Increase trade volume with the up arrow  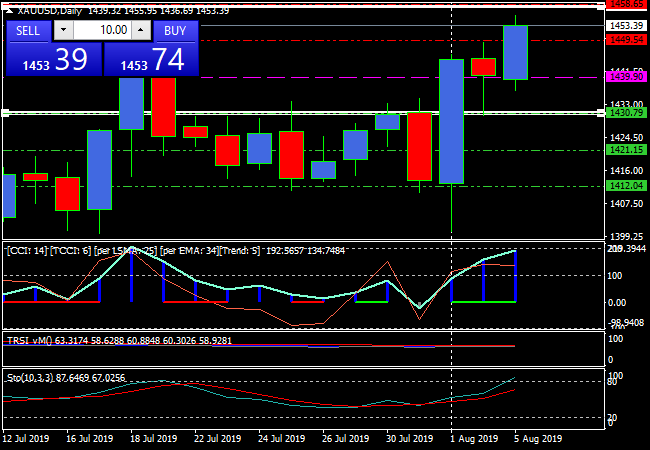coord(139,30)
